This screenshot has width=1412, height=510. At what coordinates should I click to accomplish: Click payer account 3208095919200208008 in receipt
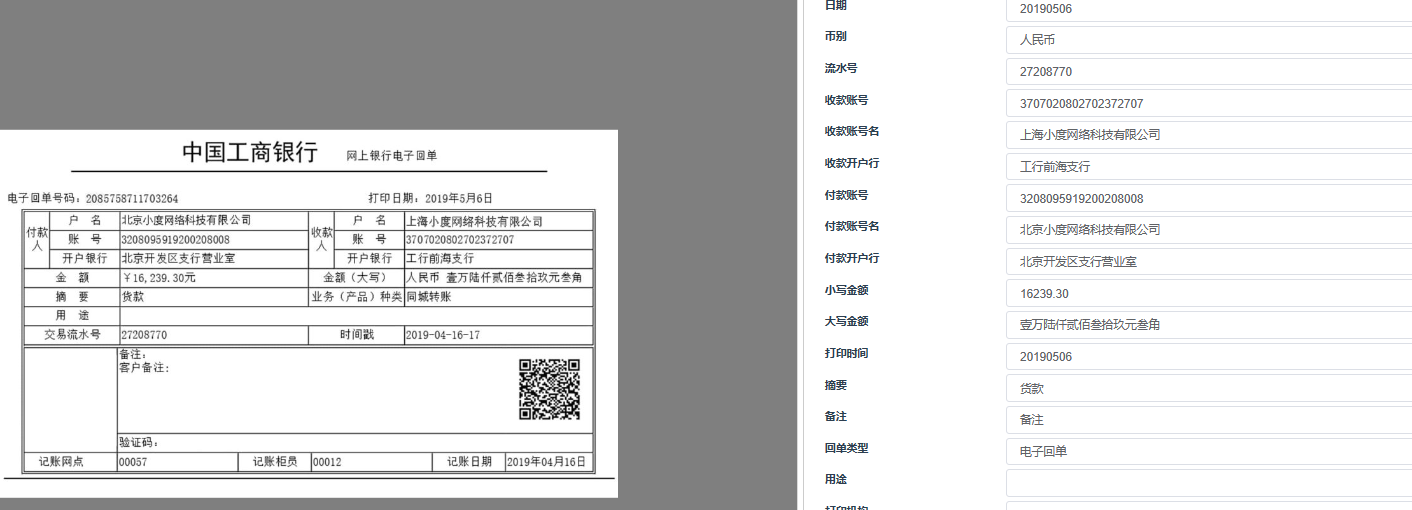point(175,240)
